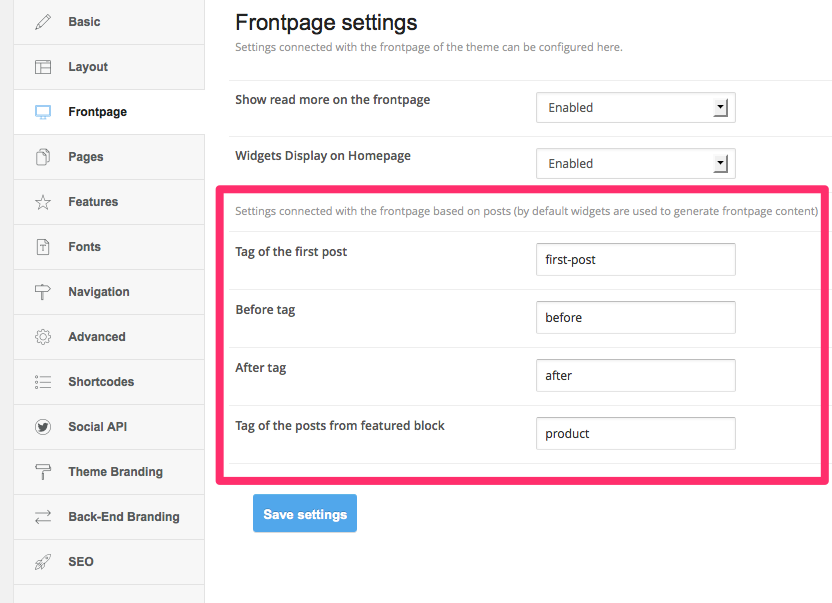
Task: Switch to Theme Branding tab
Action: point(115,472)
